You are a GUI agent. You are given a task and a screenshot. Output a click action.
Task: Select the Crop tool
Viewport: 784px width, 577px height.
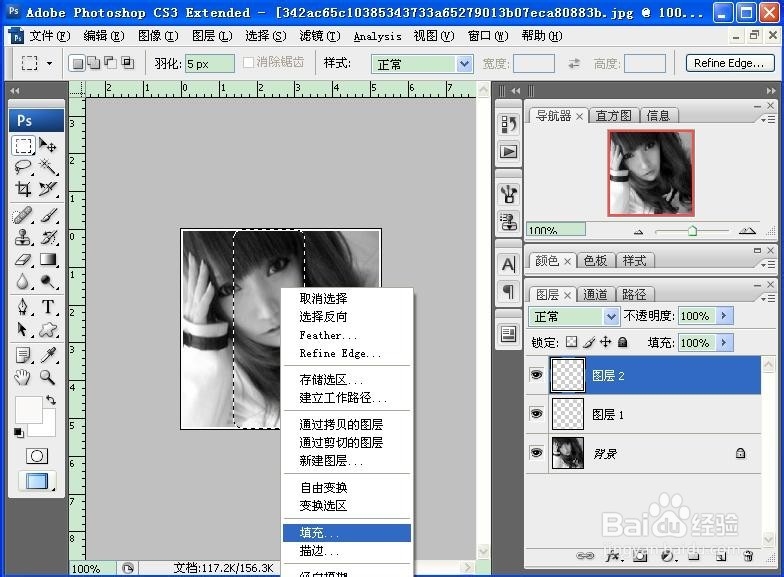[23, 189]
